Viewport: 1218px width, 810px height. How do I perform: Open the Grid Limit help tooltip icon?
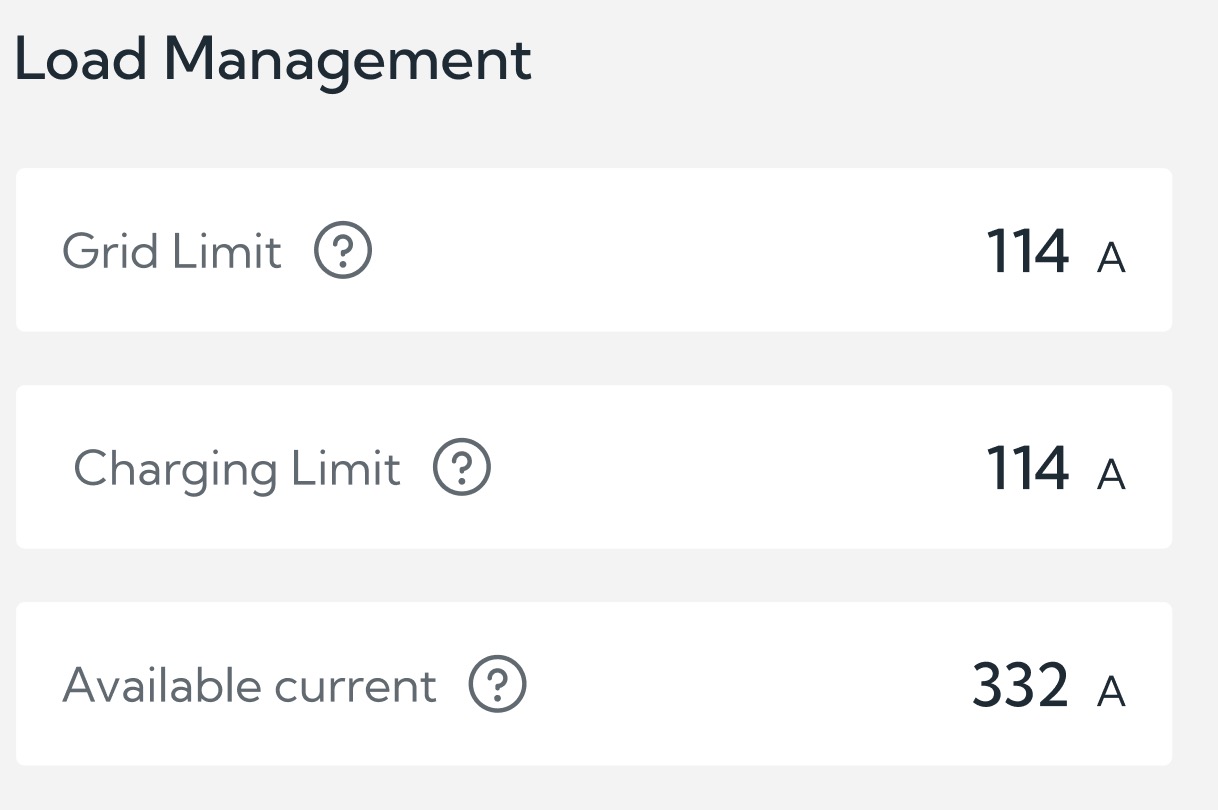pos(343,250)
